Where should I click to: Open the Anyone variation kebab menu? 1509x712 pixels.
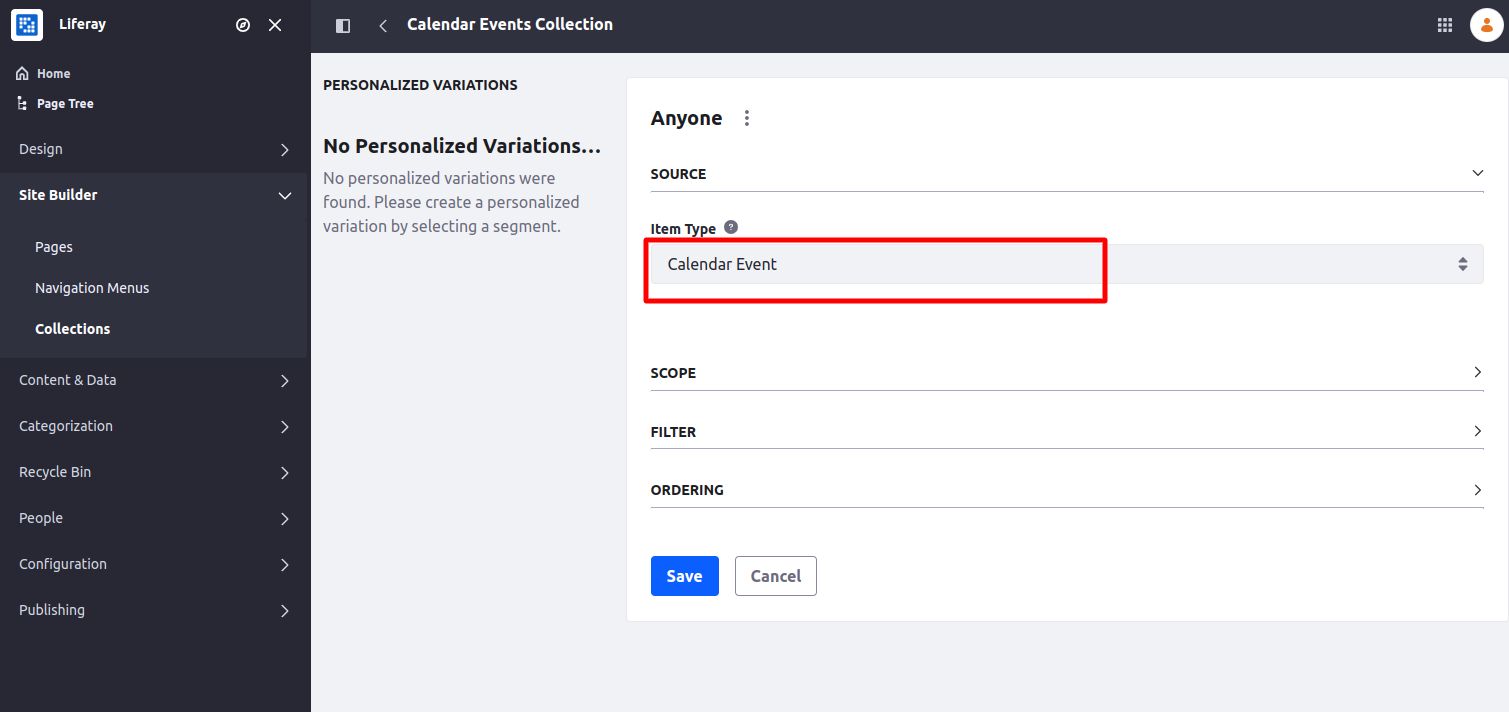pyautogui.click(x=746, y=118)
